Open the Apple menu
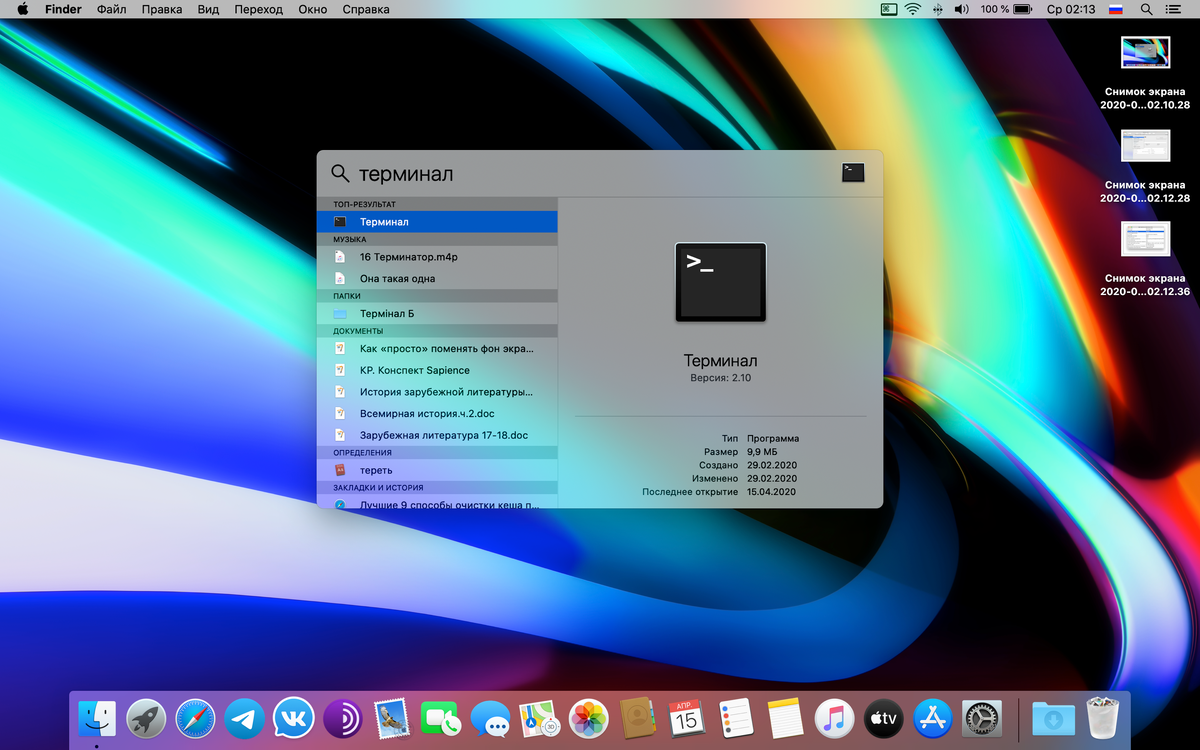 tap(22, 9)
